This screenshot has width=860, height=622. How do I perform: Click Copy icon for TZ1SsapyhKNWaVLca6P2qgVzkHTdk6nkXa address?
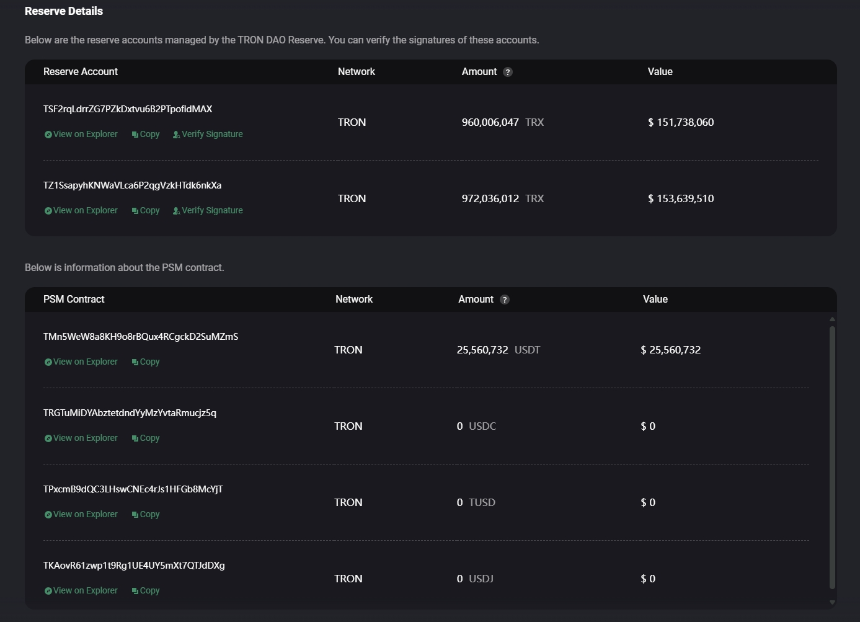135,211
